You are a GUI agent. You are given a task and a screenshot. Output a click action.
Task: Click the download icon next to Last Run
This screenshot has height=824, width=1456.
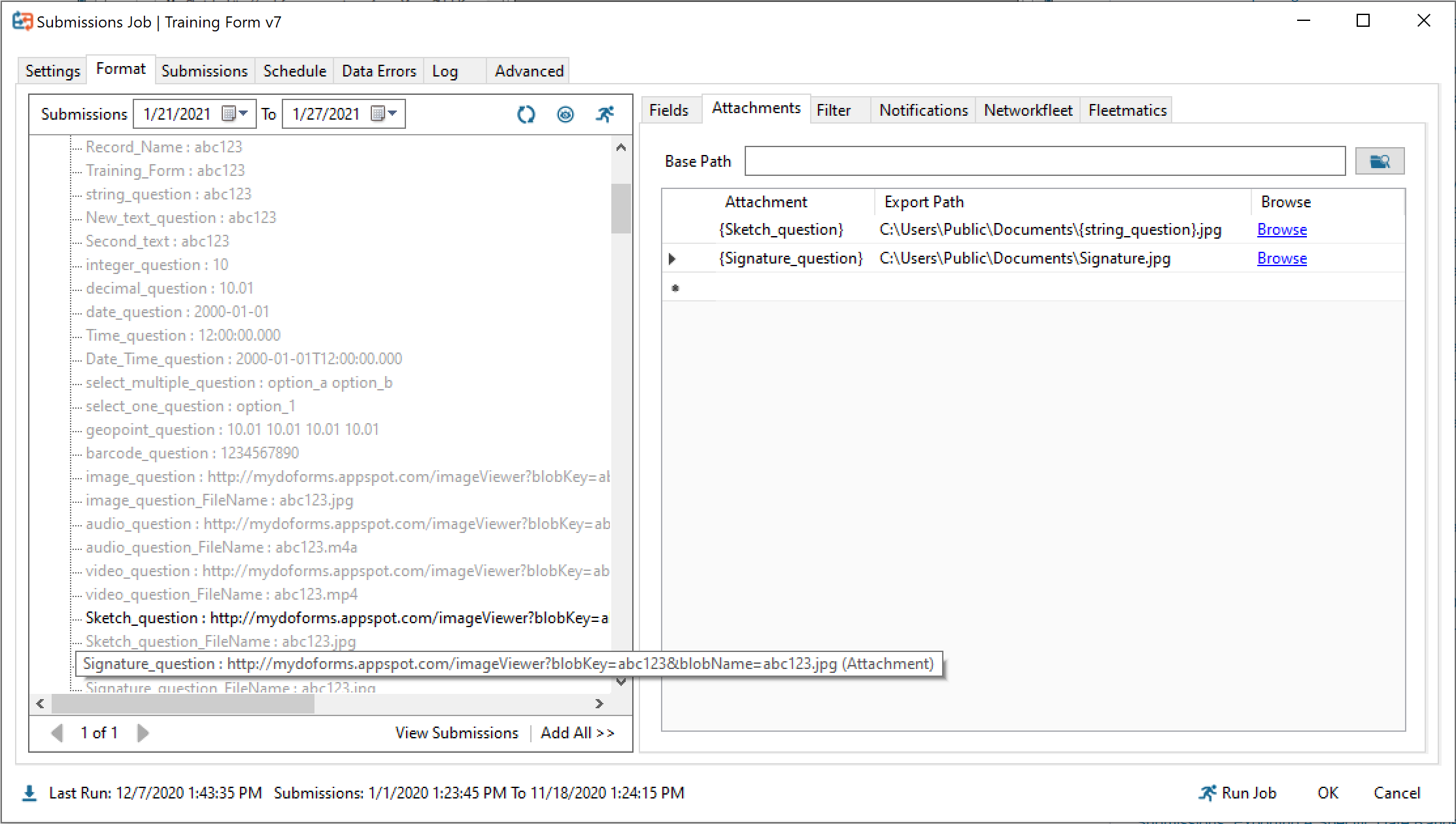tap(29, 793)
